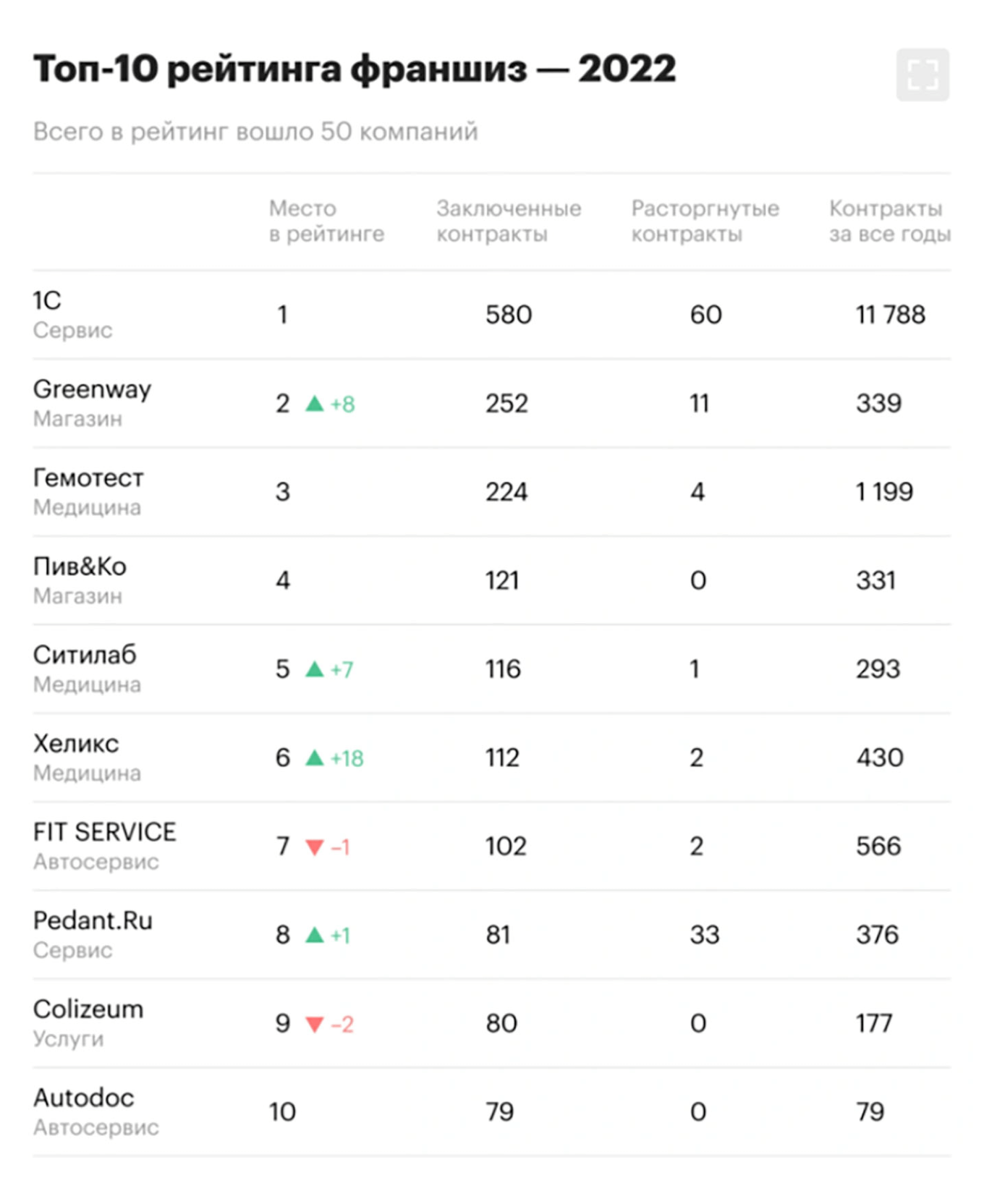
Task: Click the fullscreen expand icon
Action: [922, 75]
